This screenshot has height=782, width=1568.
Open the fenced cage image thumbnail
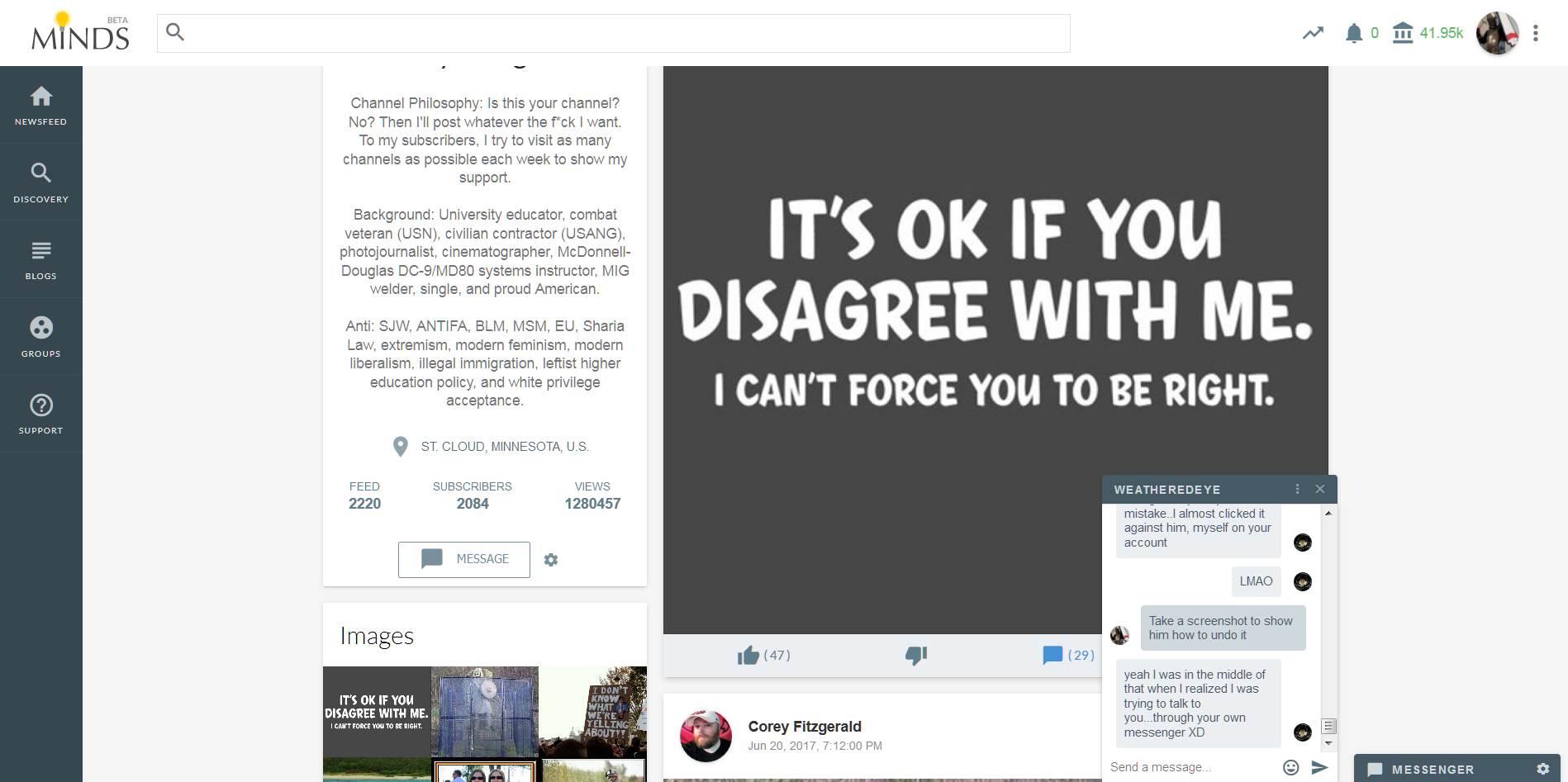485,712
